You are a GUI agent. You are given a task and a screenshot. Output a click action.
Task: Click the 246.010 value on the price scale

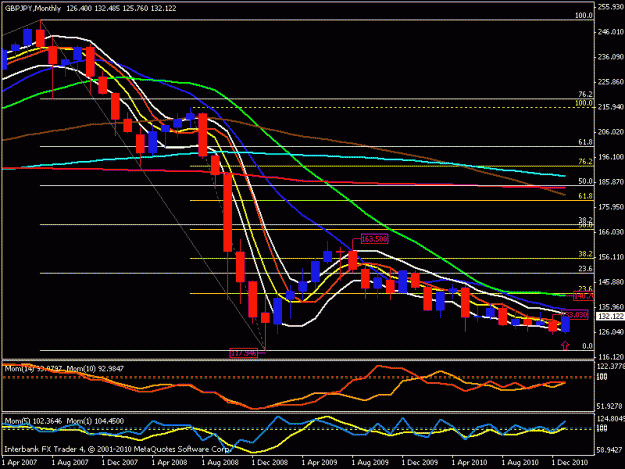pos(610,32)
